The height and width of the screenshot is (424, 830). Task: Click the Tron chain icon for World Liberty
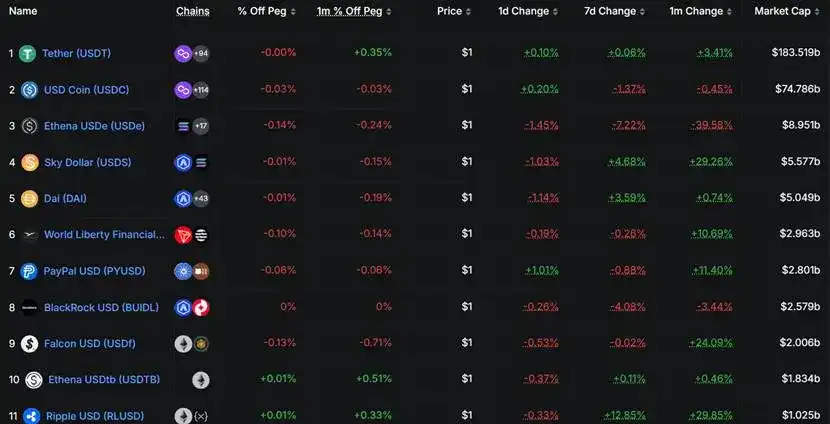click(183, 235)
